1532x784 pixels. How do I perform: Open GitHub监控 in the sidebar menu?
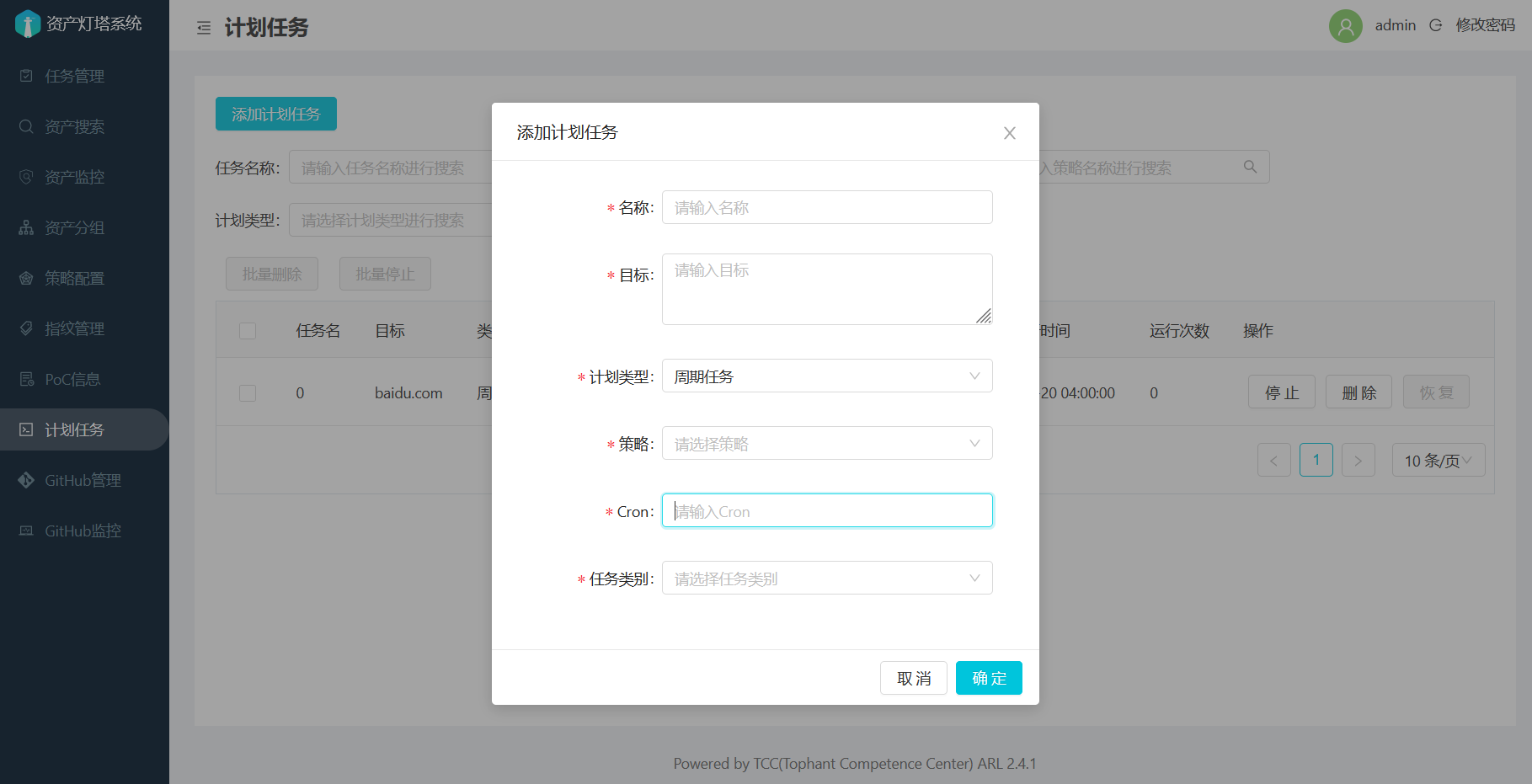[84, 531]
